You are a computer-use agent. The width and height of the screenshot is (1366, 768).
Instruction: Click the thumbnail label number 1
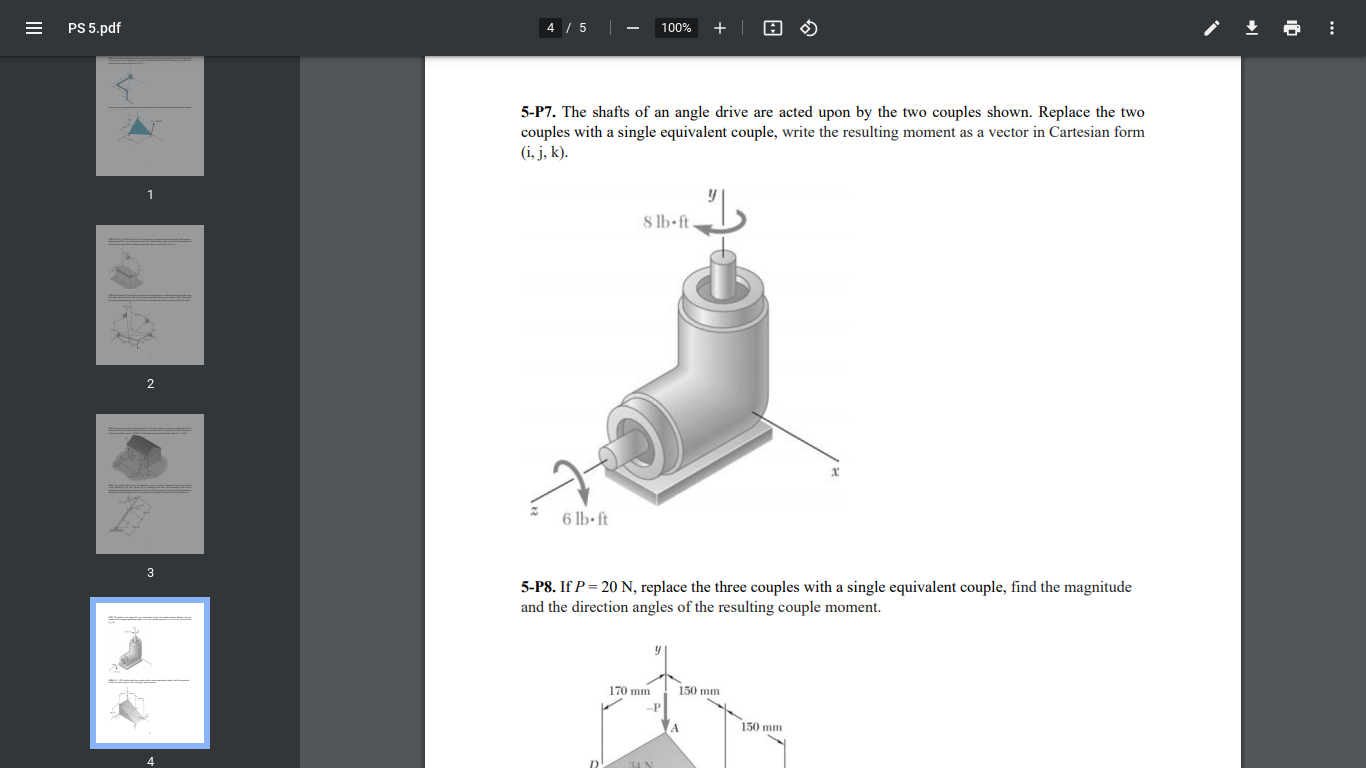[150, 194]
